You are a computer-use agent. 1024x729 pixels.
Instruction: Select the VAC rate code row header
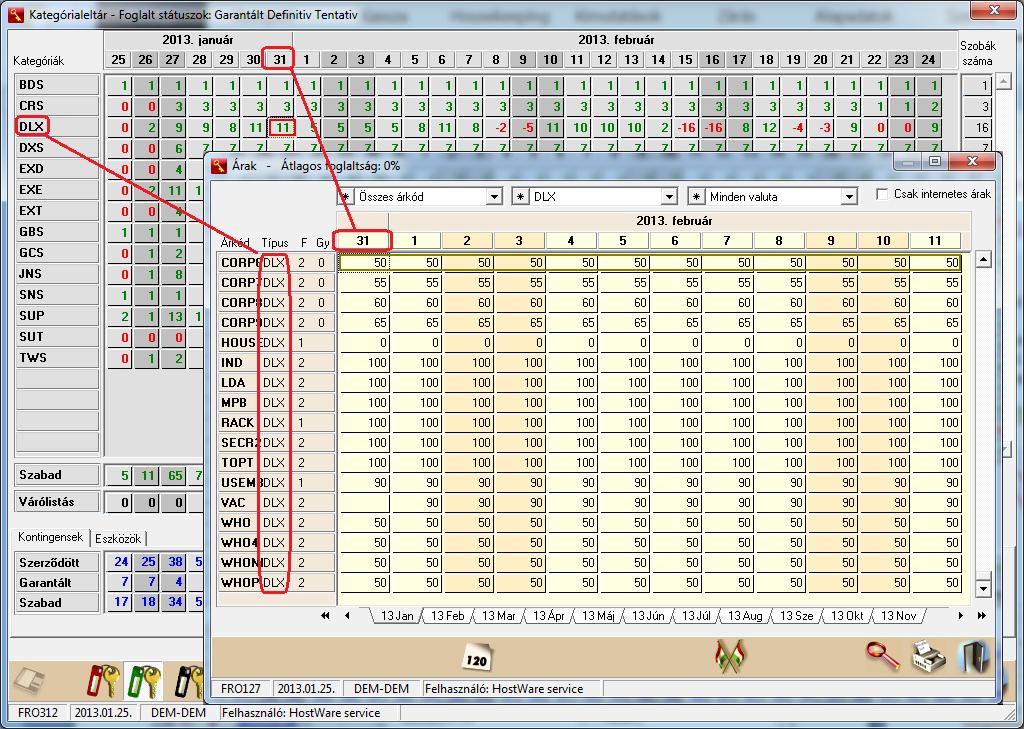tap(240, 503)
